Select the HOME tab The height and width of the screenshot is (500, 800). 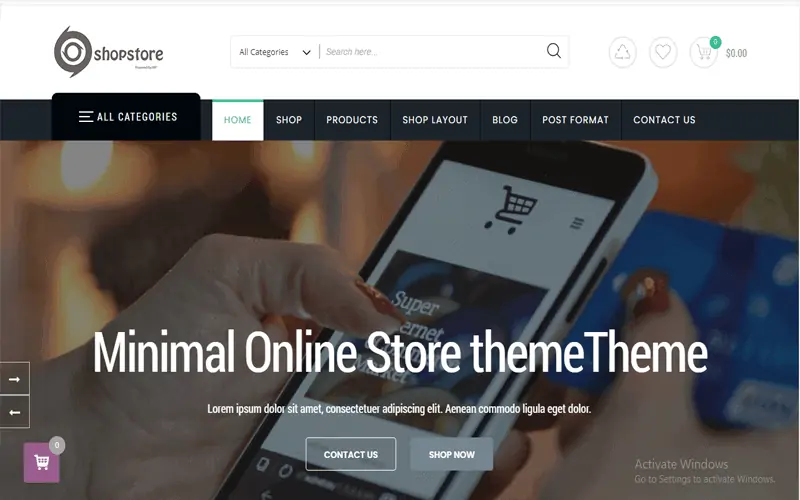[238, 120]
